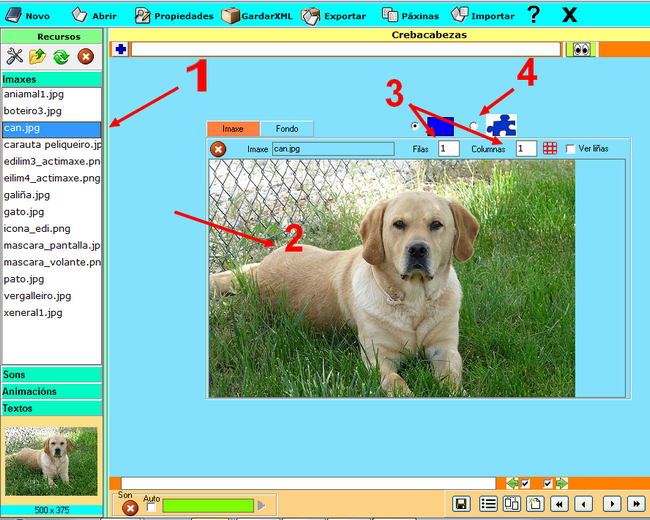Click the Novo toolbar button
650x520 pixels.
[x=29, y=16]
